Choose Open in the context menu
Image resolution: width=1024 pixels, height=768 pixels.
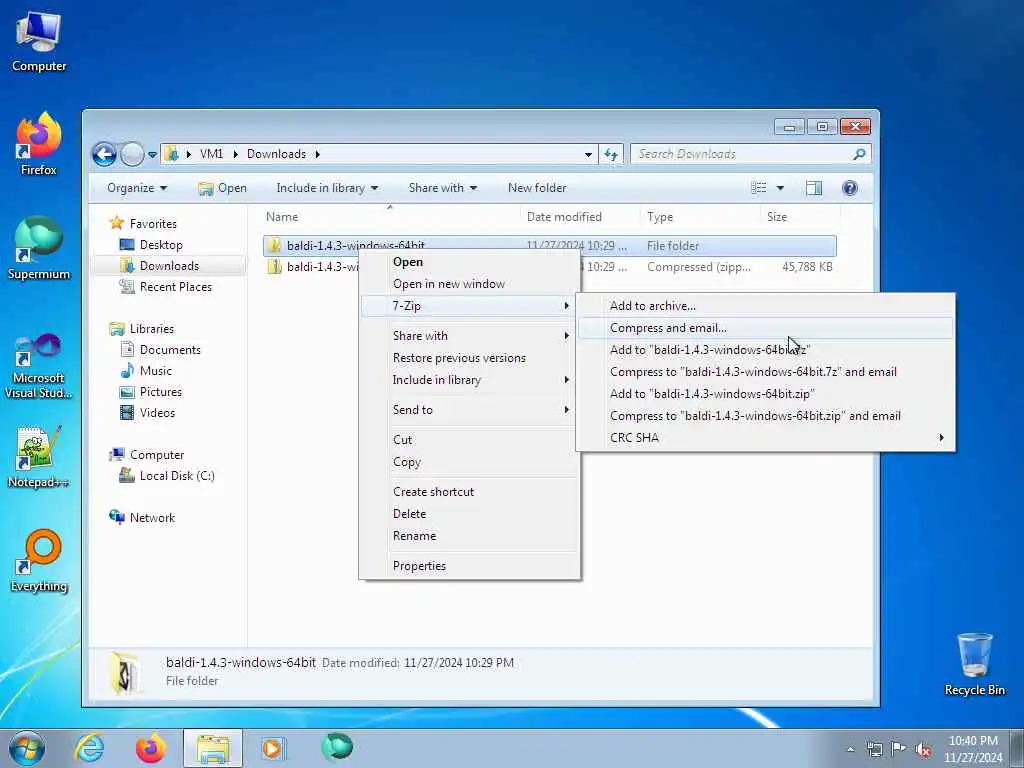pos(470,262)
